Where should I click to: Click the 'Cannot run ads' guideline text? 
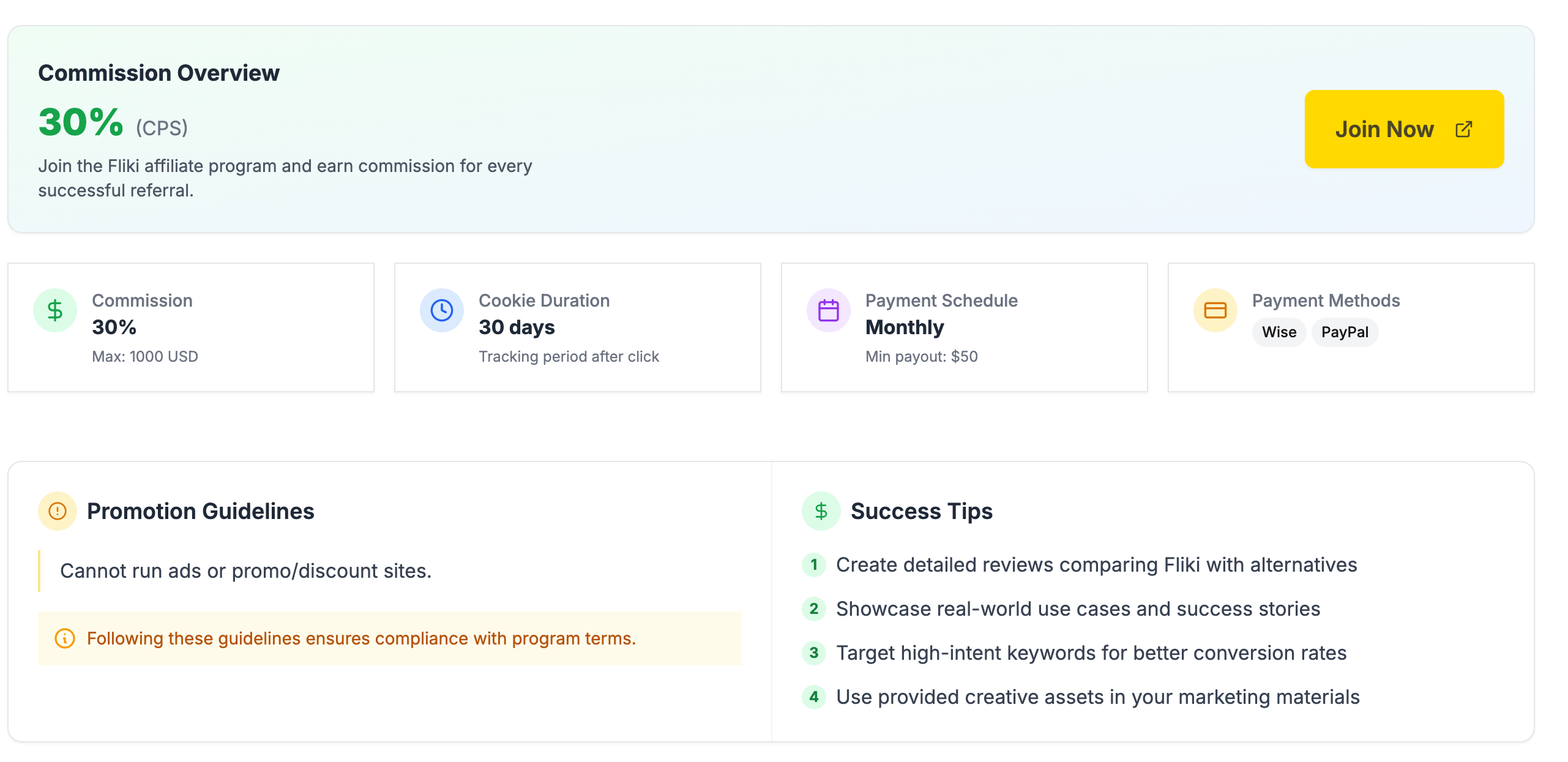pos(245,571)
